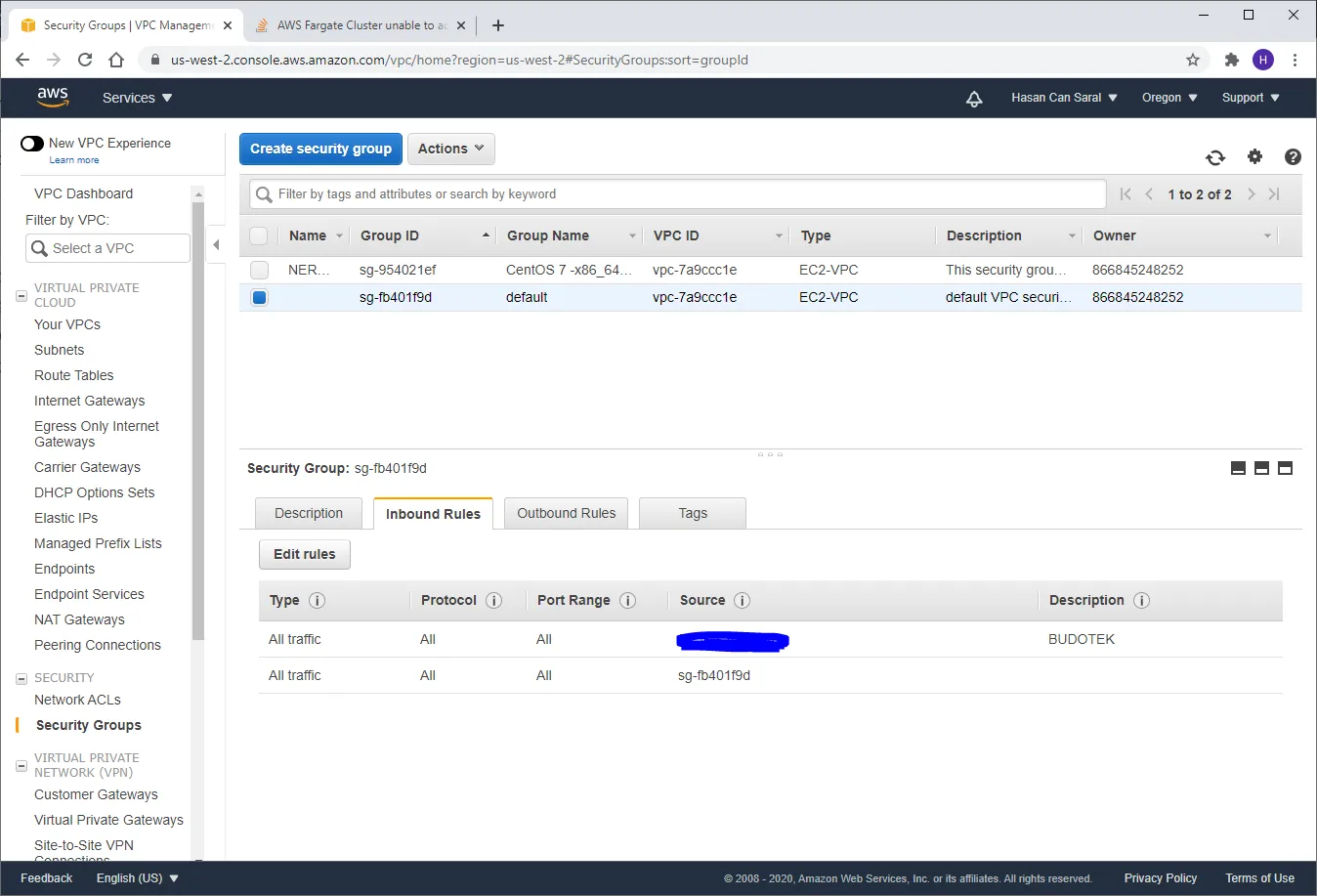The image size is (1317, 896).
Task: Open the notifications bell
Action: click(x=974, y=98)
